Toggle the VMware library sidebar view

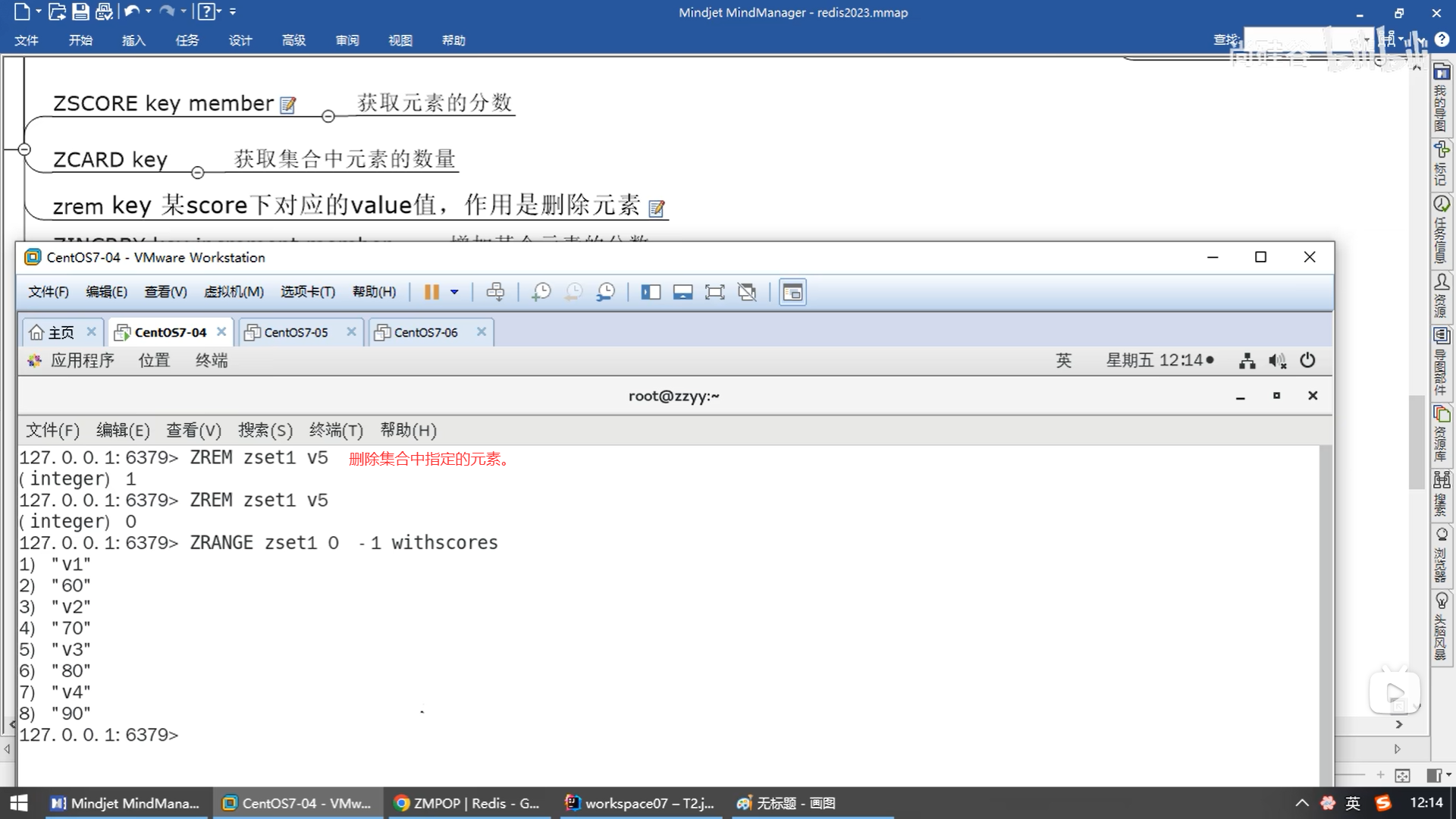click(651, 292)
